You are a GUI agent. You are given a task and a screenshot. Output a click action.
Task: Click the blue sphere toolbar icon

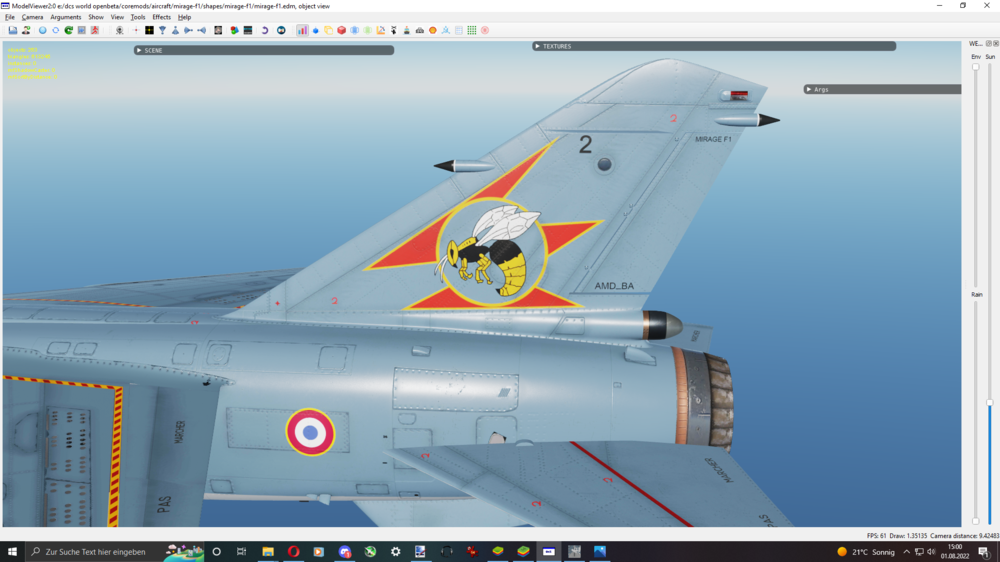pyautogui.click(x=43, y=30)
